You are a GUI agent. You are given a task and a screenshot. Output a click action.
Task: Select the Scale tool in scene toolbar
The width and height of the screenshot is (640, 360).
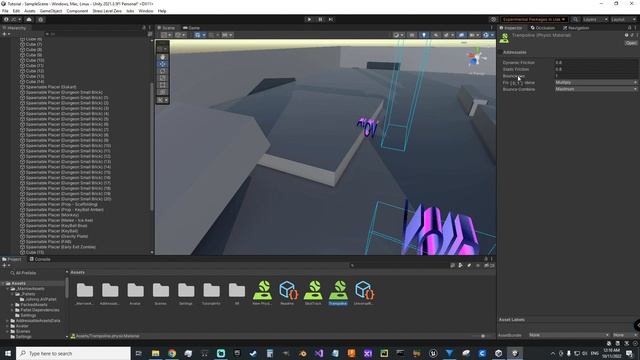click(x=162, y=78)
